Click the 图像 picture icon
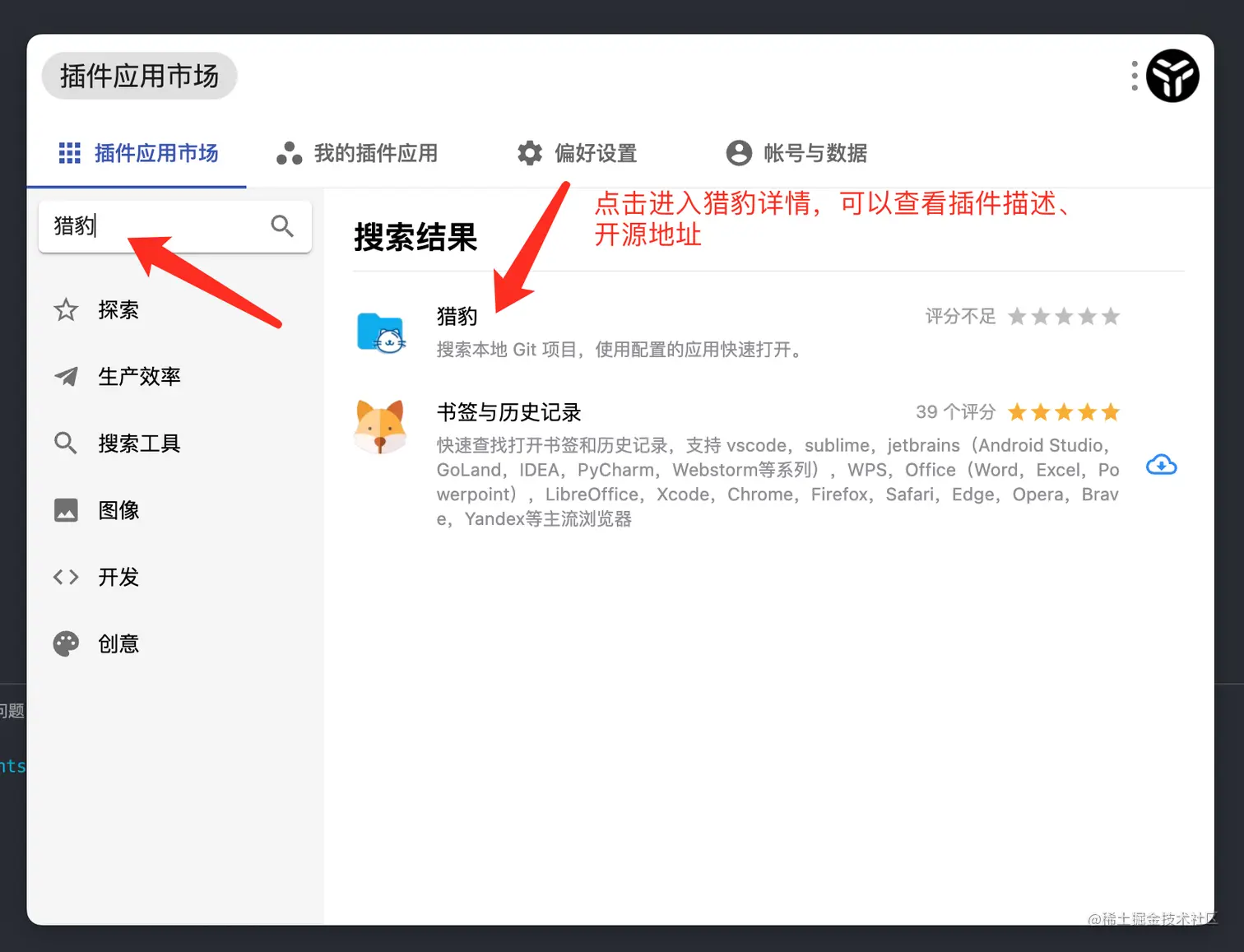 coord(66,510)
